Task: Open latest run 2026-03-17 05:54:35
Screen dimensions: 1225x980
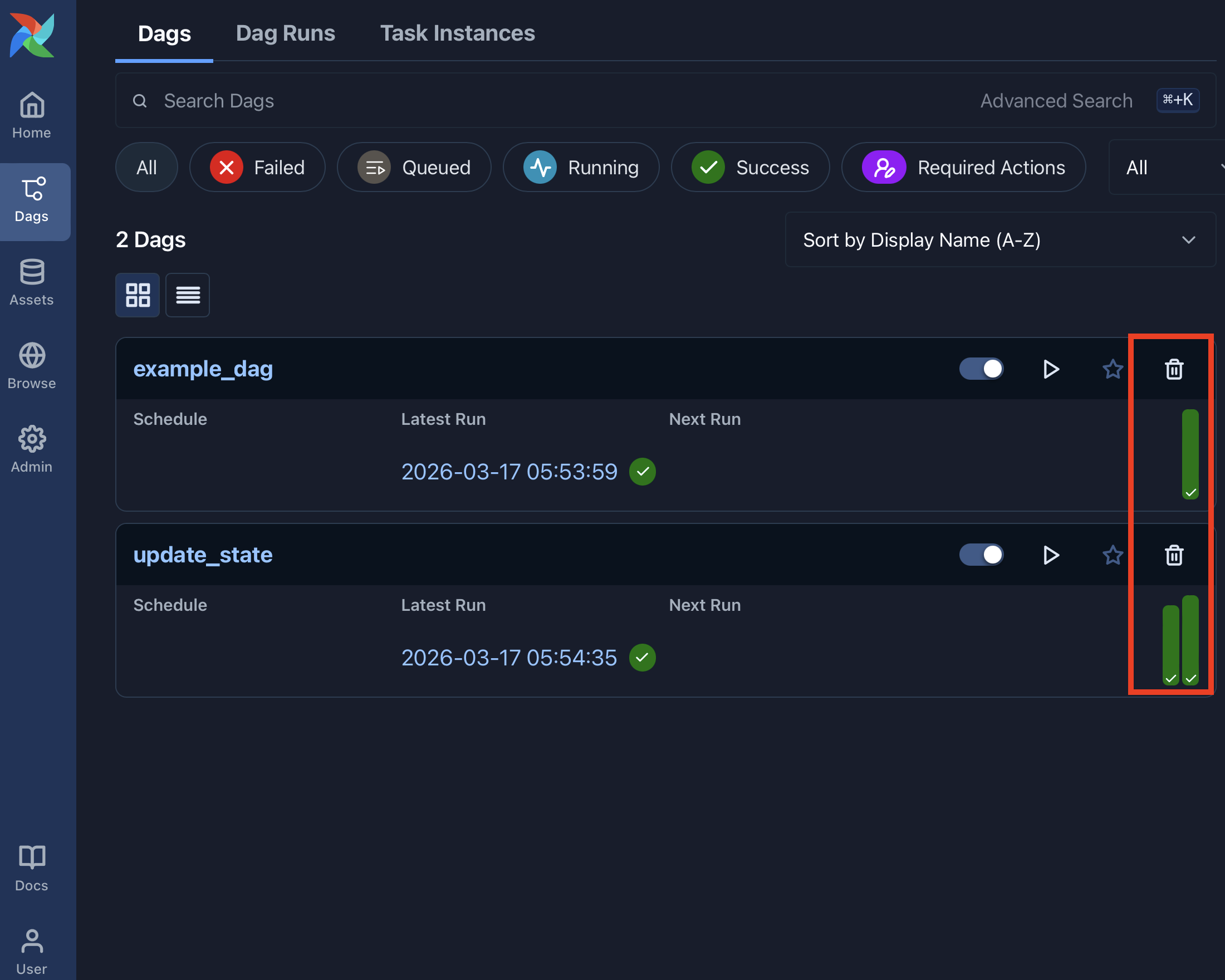Action: pyautogui.click(x=509, y=657)
